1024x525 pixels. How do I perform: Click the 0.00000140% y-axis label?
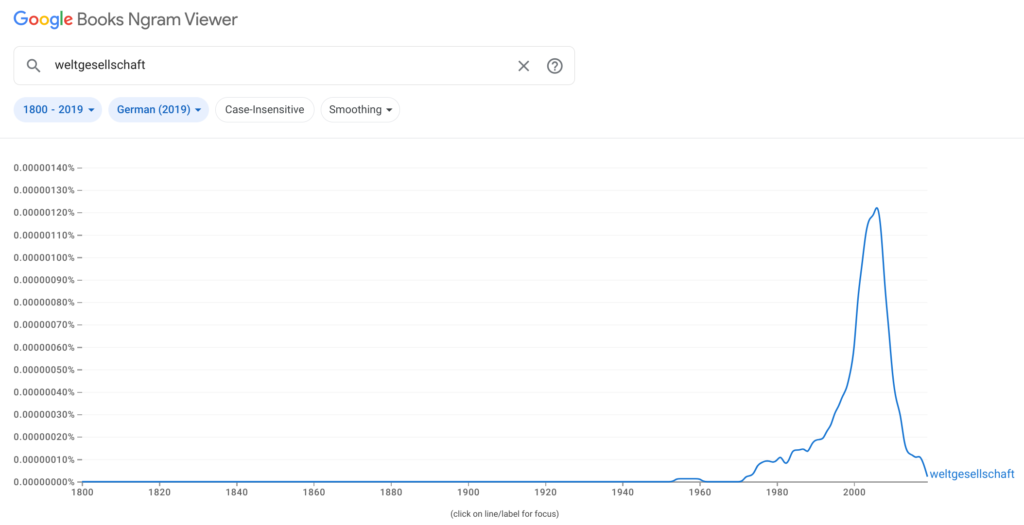click(x=44, y=168)
